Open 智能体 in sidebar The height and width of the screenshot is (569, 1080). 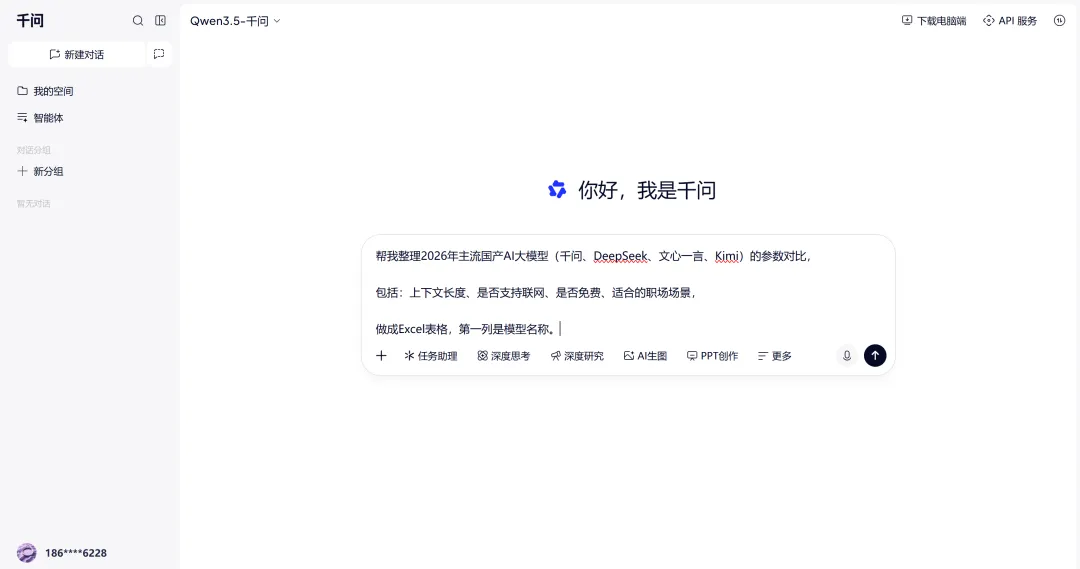tap(40, 118)
